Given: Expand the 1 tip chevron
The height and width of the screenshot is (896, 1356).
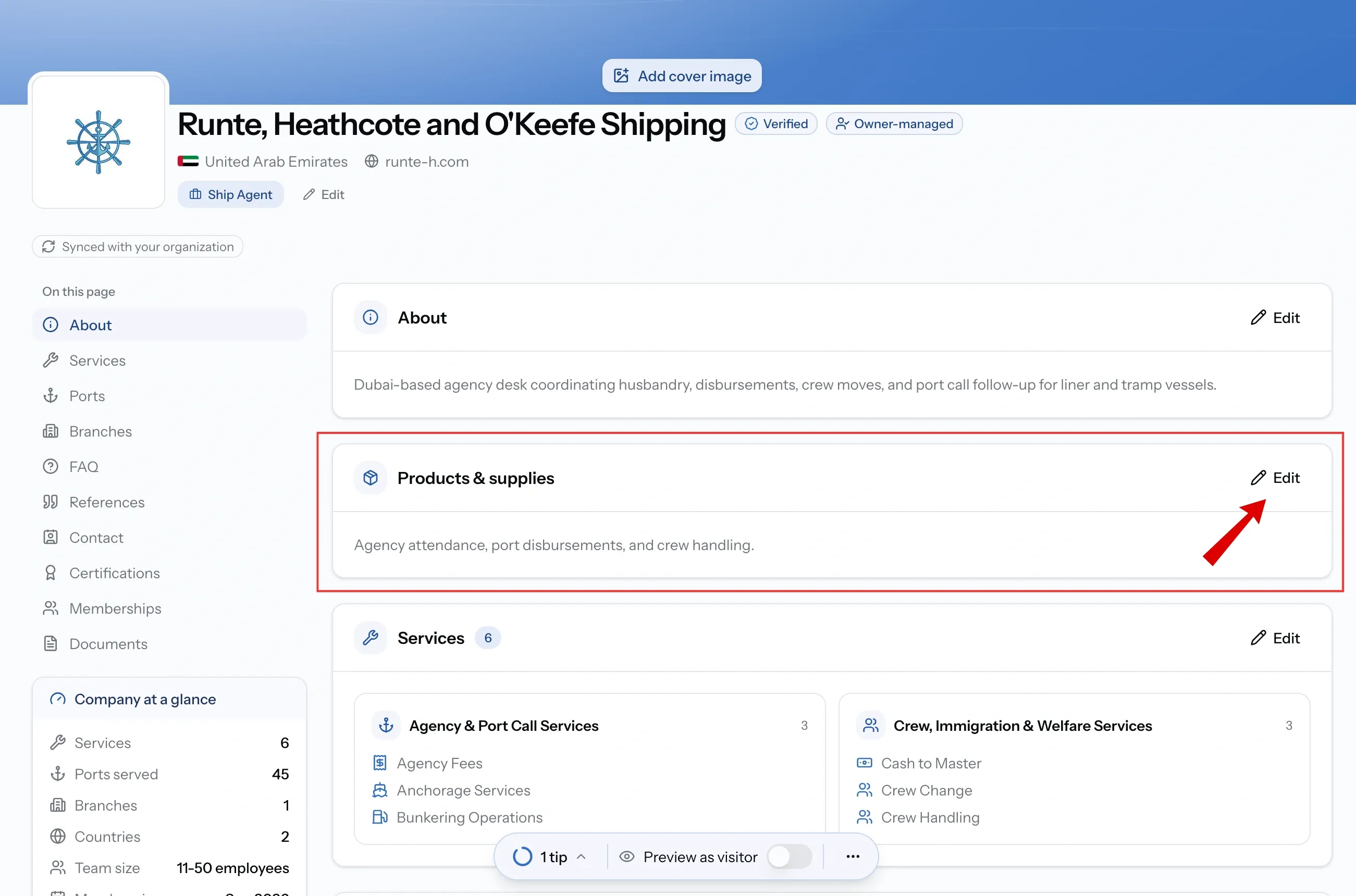Looking at the screenshot, I should click(x=582, y=856).
